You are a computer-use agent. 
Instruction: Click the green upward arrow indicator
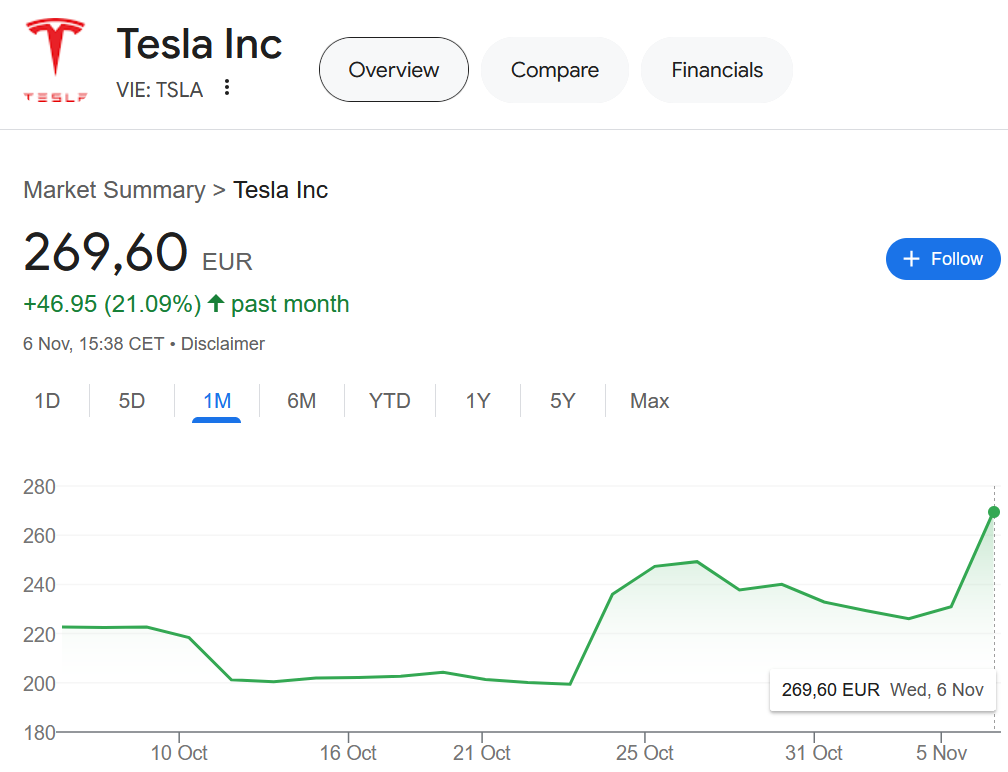(x=215, y=305)
